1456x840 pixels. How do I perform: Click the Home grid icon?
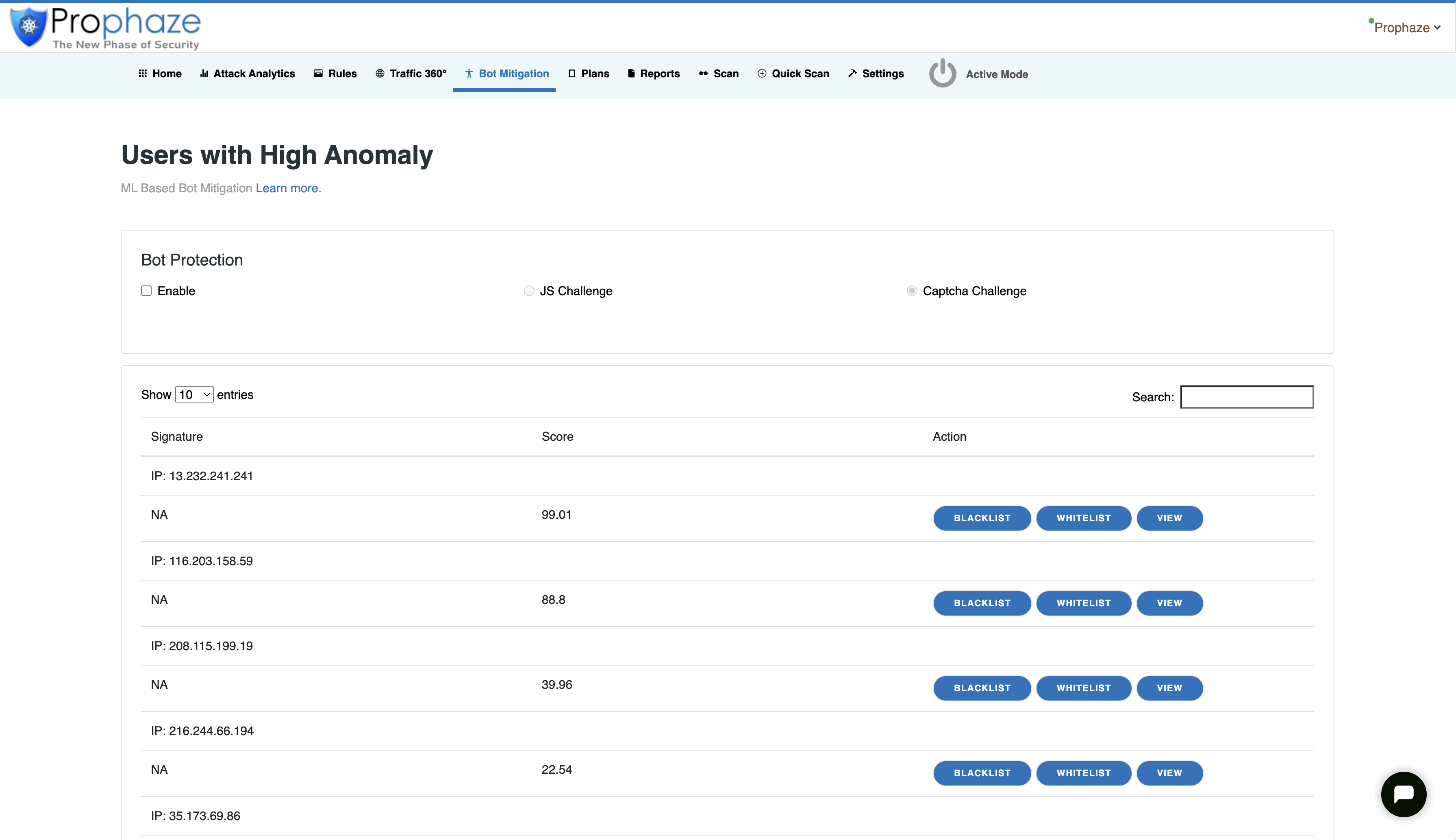[x=142, y=73]
